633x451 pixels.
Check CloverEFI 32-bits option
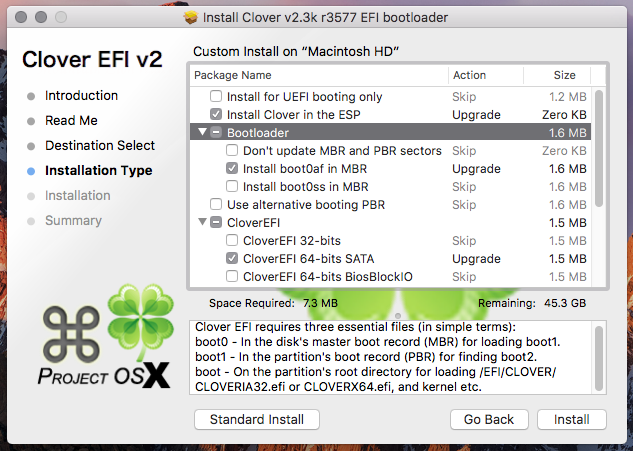click(232, 240)
